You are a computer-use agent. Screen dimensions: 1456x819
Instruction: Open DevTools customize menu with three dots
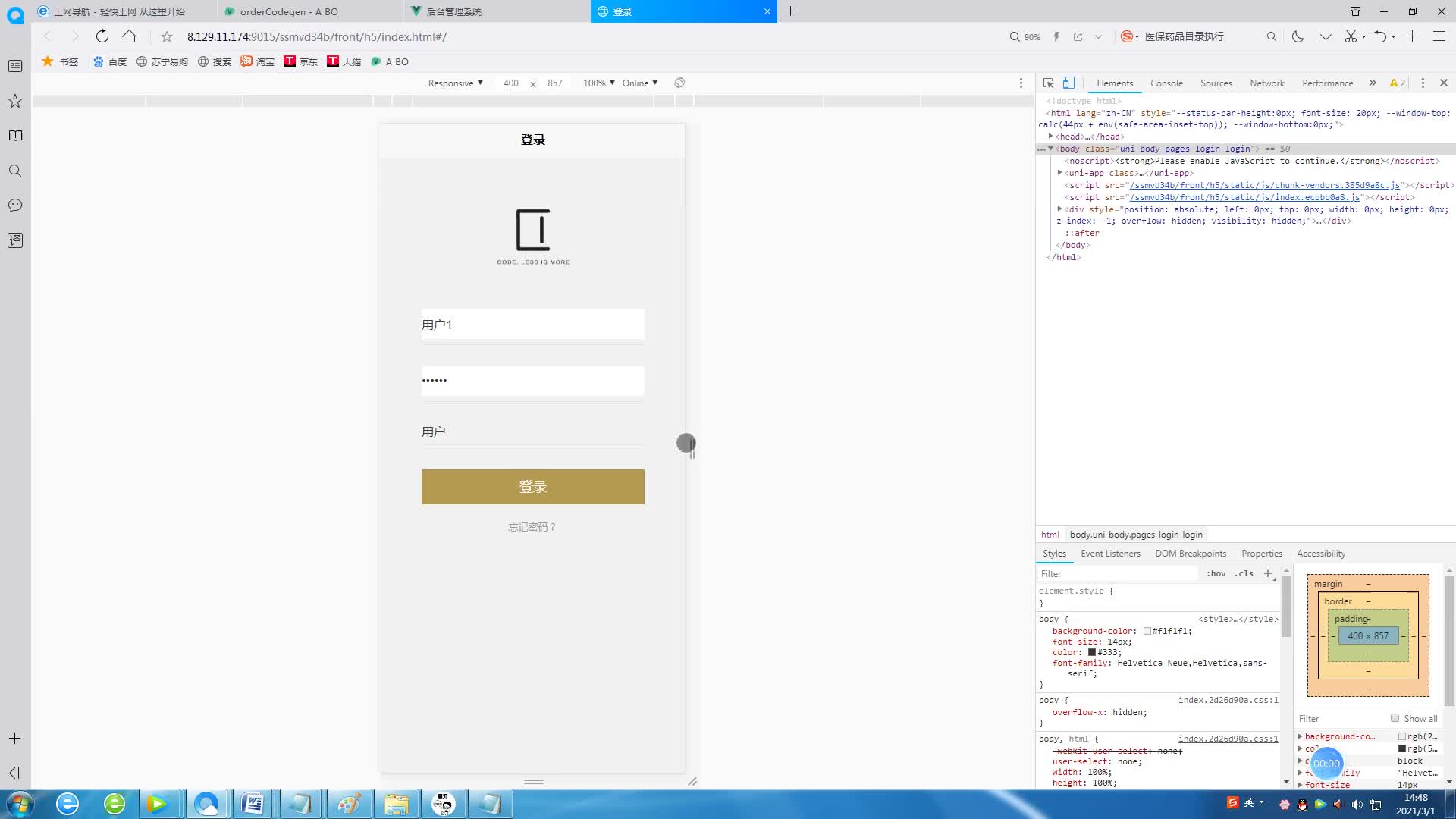1423,83
